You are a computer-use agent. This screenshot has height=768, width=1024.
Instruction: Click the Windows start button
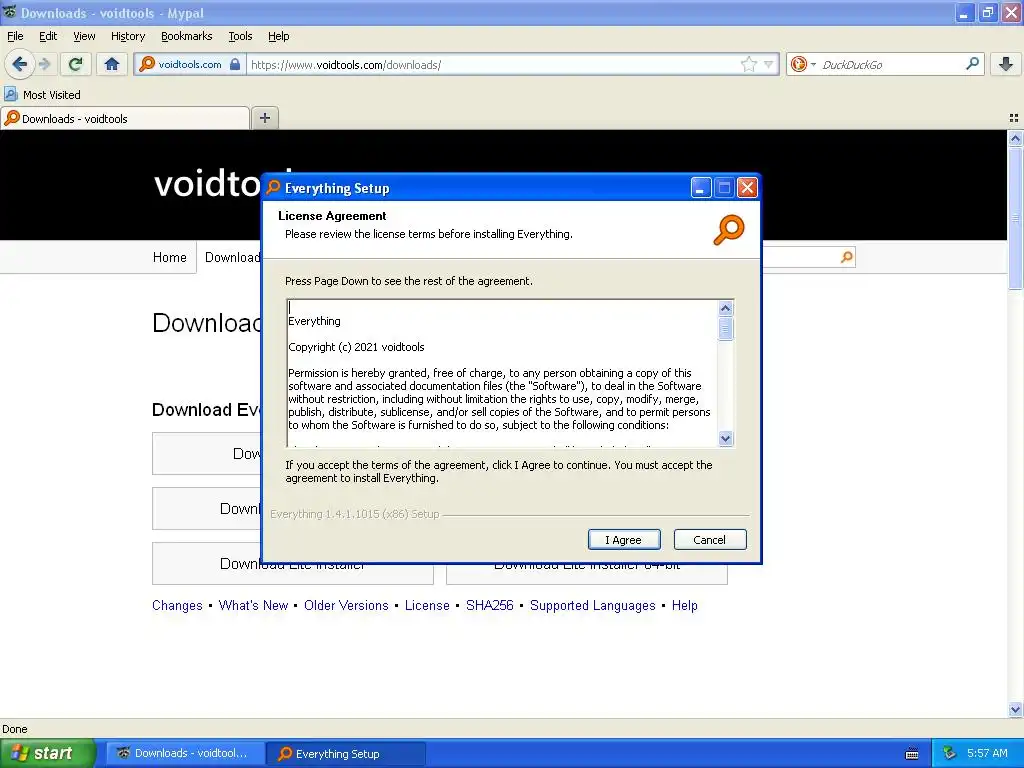tap(47, 753)
